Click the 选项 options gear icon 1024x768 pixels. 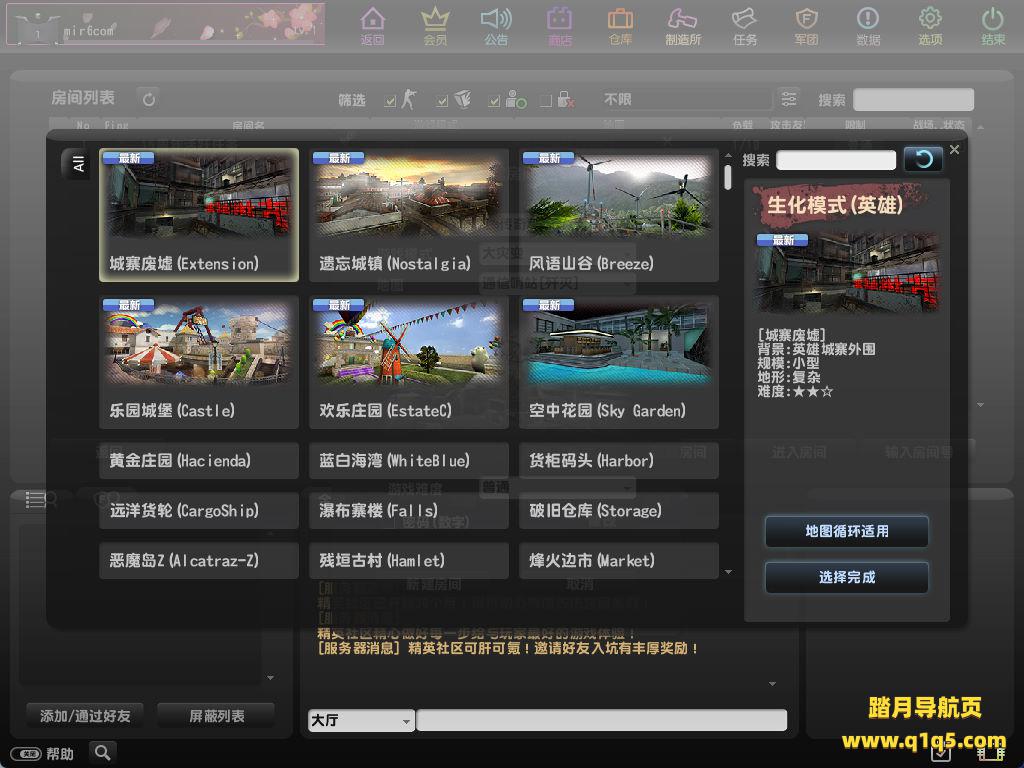pyautogui.click(x=930, y=26)
